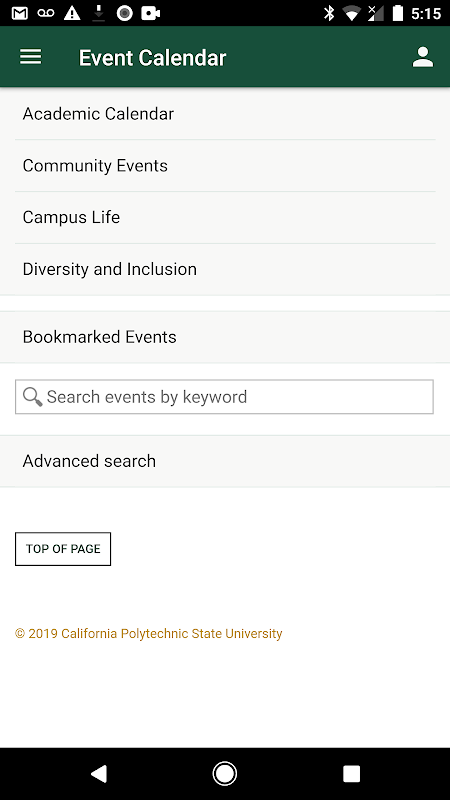
Task: Tap the warning triangle notification icon
Action: tap(72, 13)
